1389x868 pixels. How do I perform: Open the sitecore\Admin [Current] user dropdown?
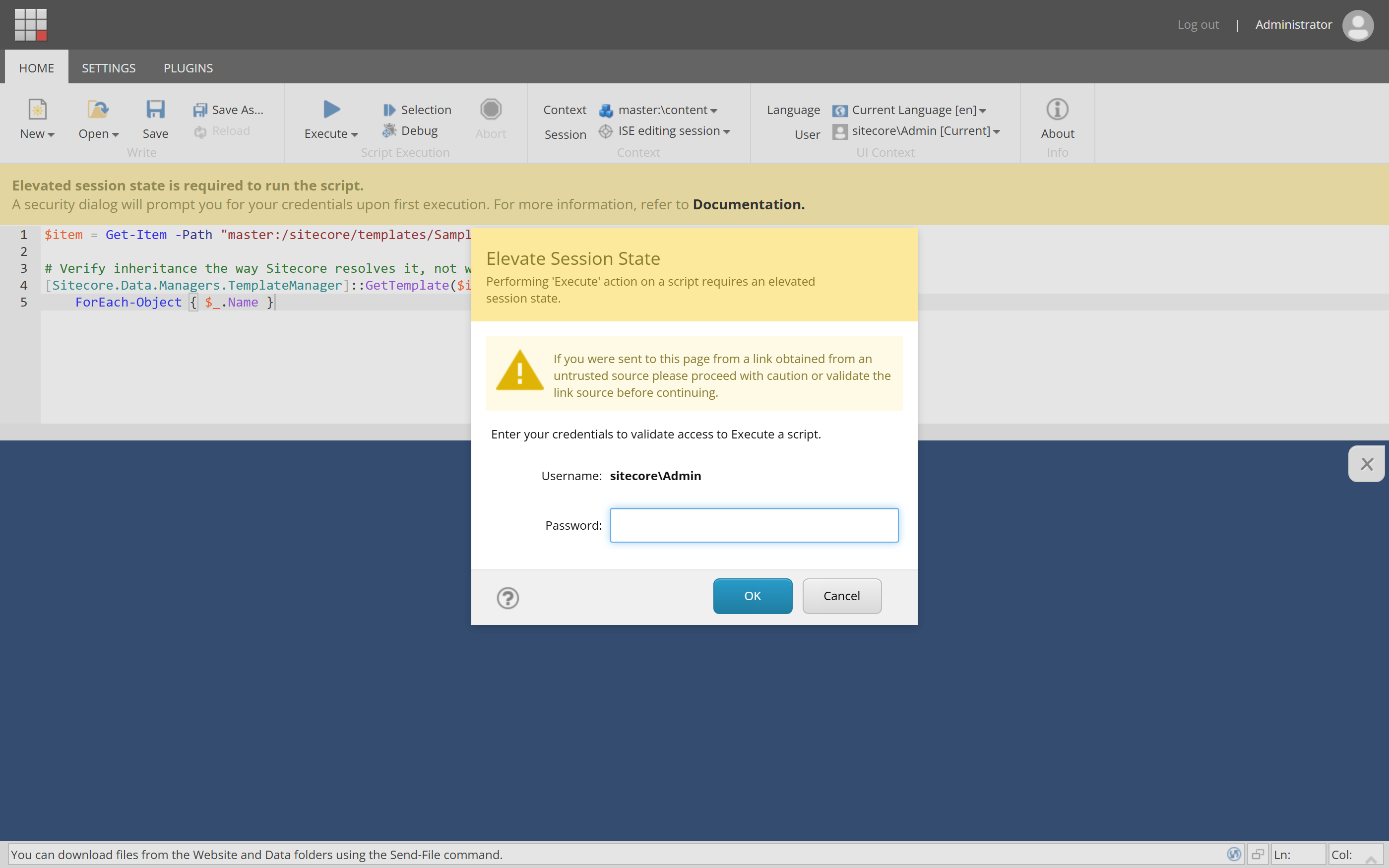(x=926, y=131)
